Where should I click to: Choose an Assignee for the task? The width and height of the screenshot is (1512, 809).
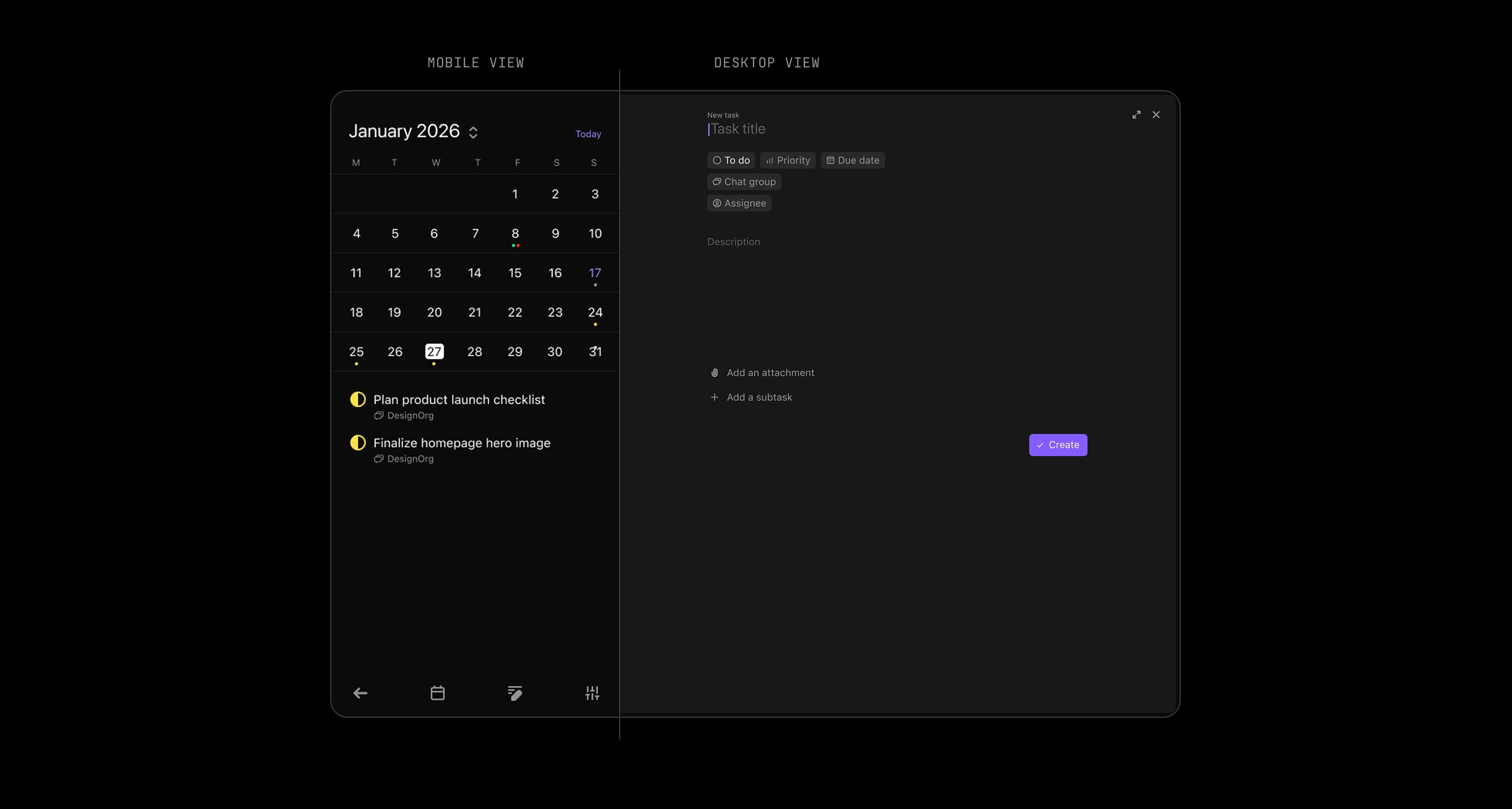(x=739, y=203)
